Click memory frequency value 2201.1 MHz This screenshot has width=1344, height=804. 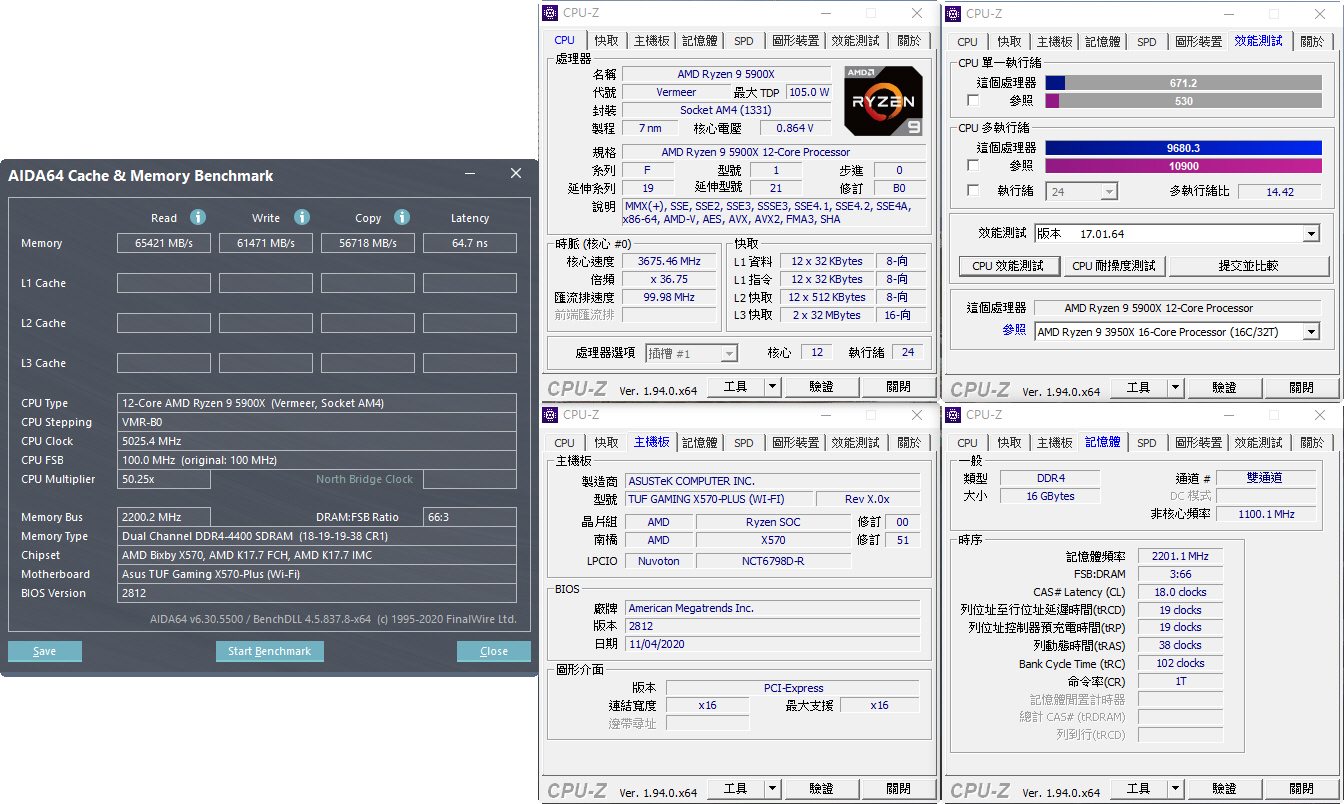pos(1180,556)
